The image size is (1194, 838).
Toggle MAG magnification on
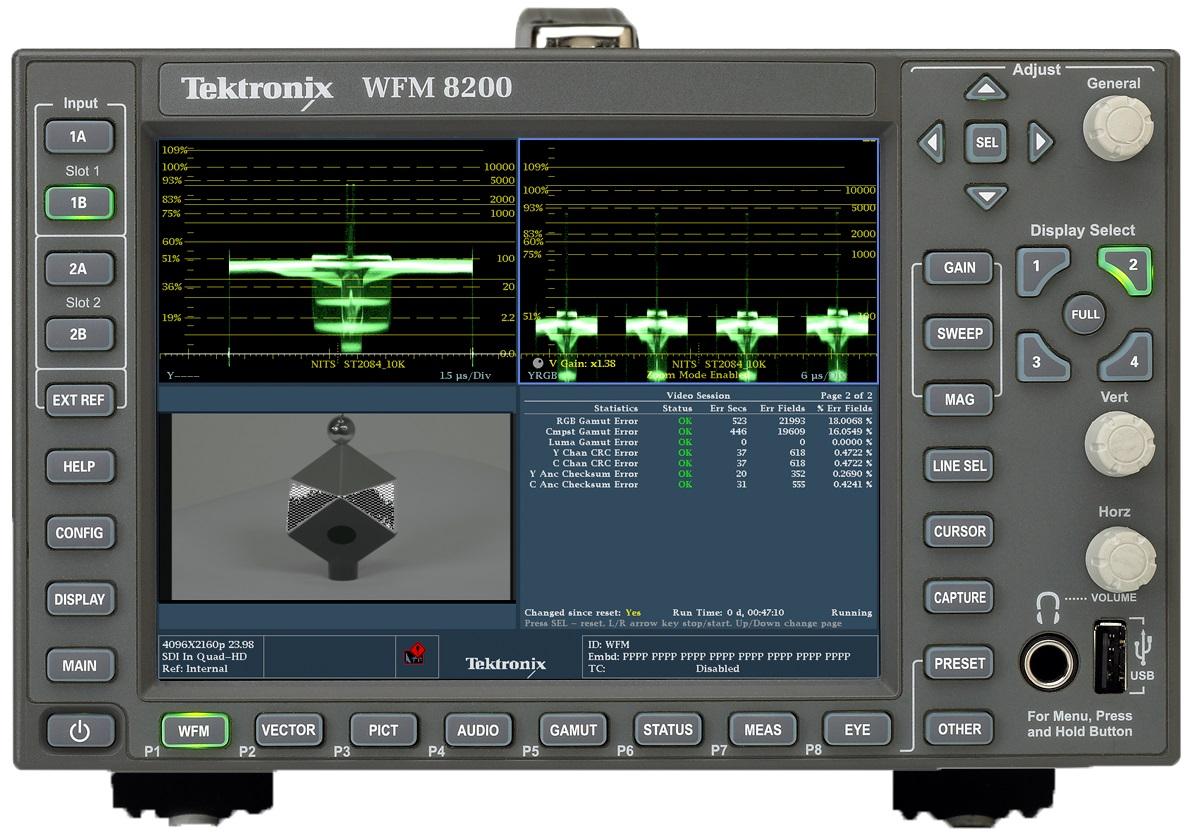click(958, 399)
